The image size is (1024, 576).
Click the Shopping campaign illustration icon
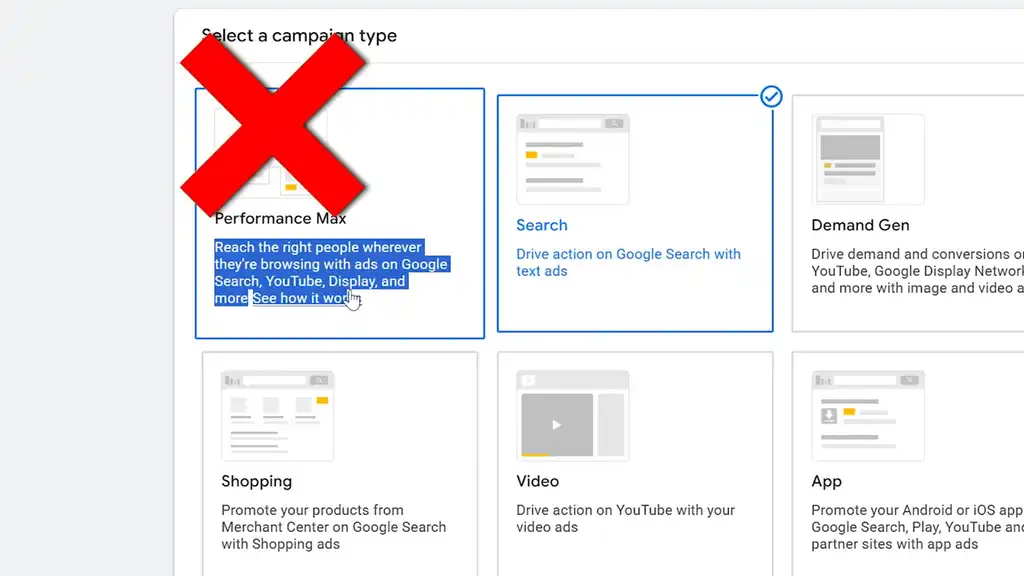pos(278,416)
